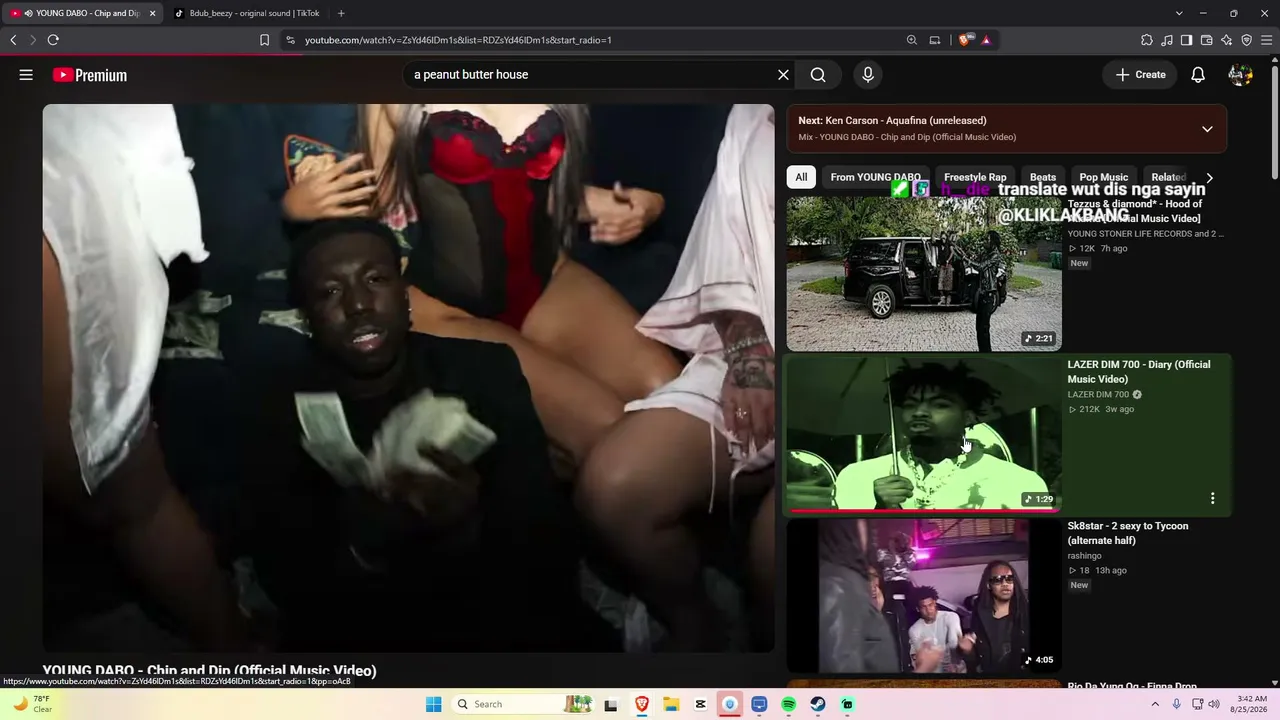
Task: Toggle the browser sidebar panel
Action: click(x=1186, y=40)
